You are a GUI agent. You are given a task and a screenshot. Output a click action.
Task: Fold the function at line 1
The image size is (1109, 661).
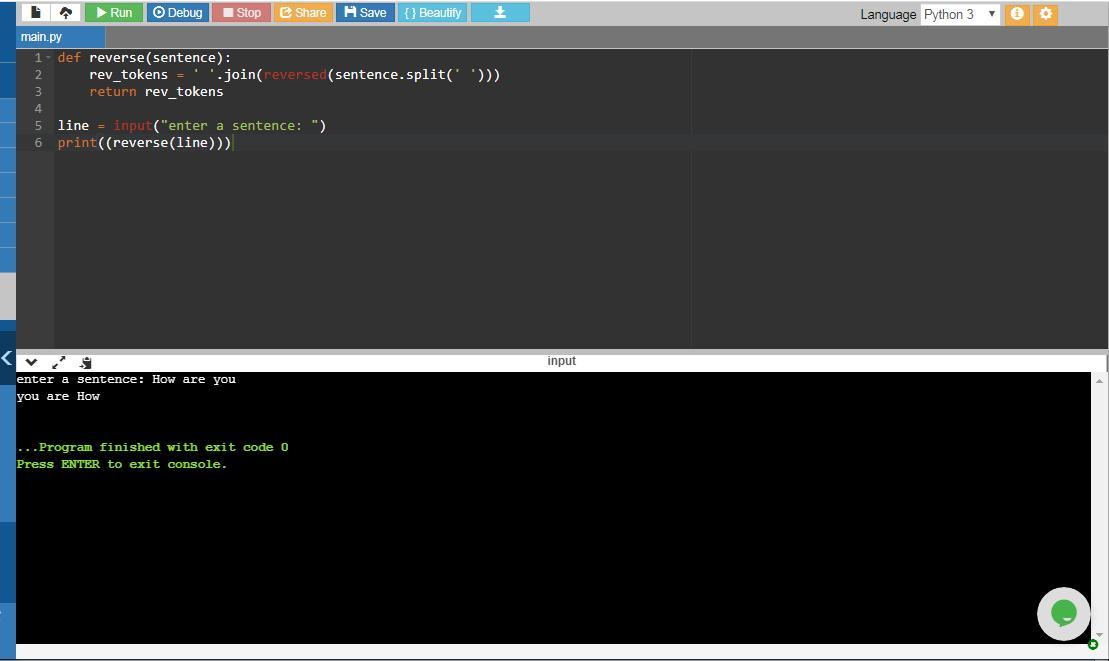point(48,58)
